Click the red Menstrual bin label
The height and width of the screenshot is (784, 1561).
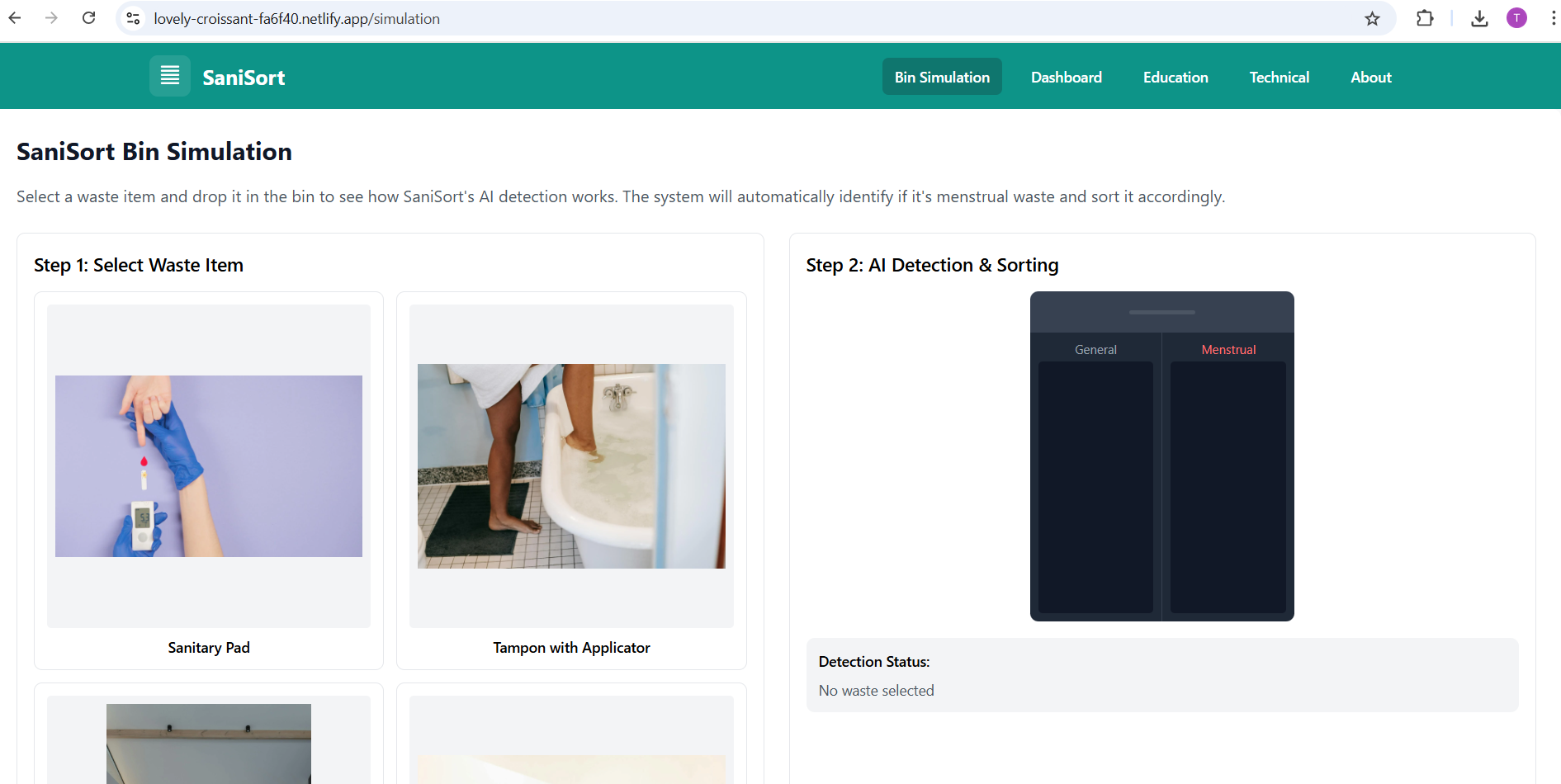click(x=1228, y=350)
